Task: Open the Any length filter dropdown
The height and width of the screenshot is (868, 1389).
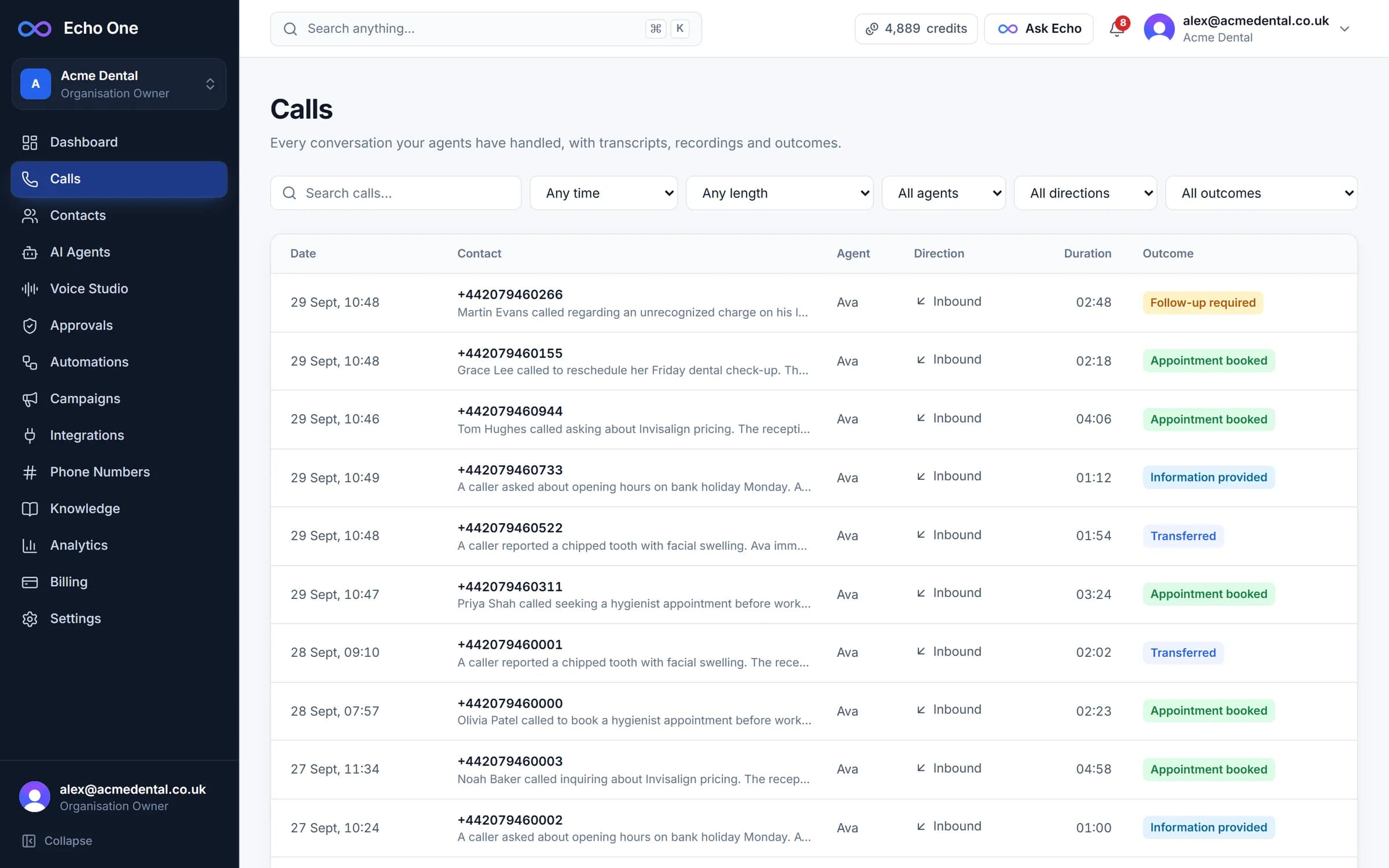Action: click(x=780, y=193)
